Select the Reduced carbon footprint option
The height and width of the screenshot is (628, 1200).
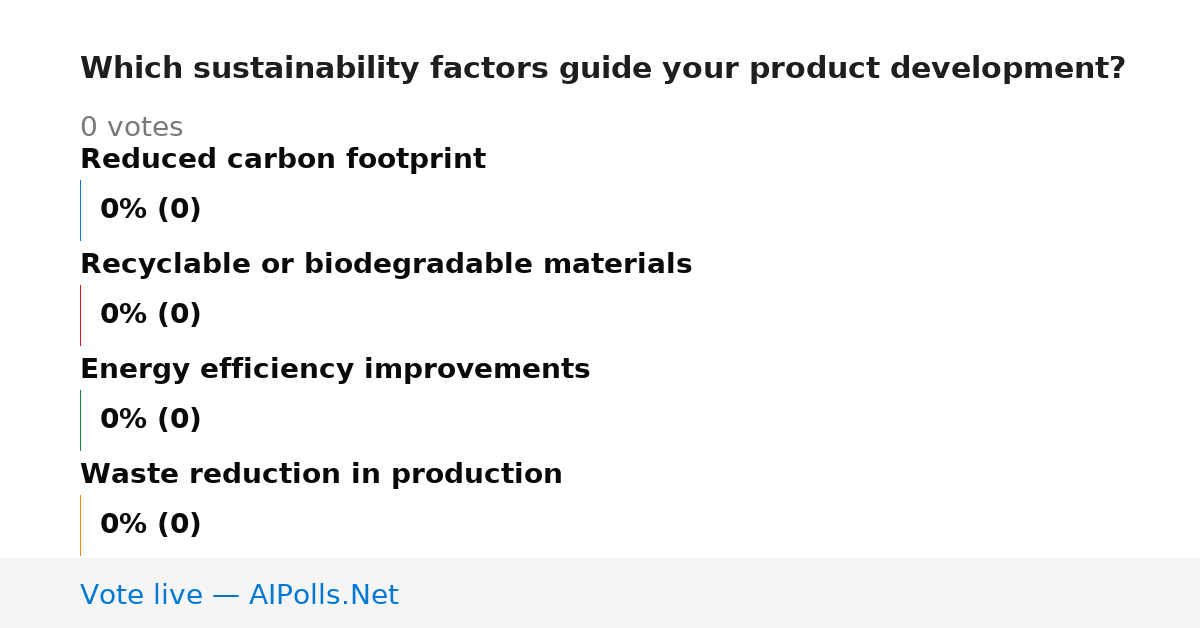(283, 160)
